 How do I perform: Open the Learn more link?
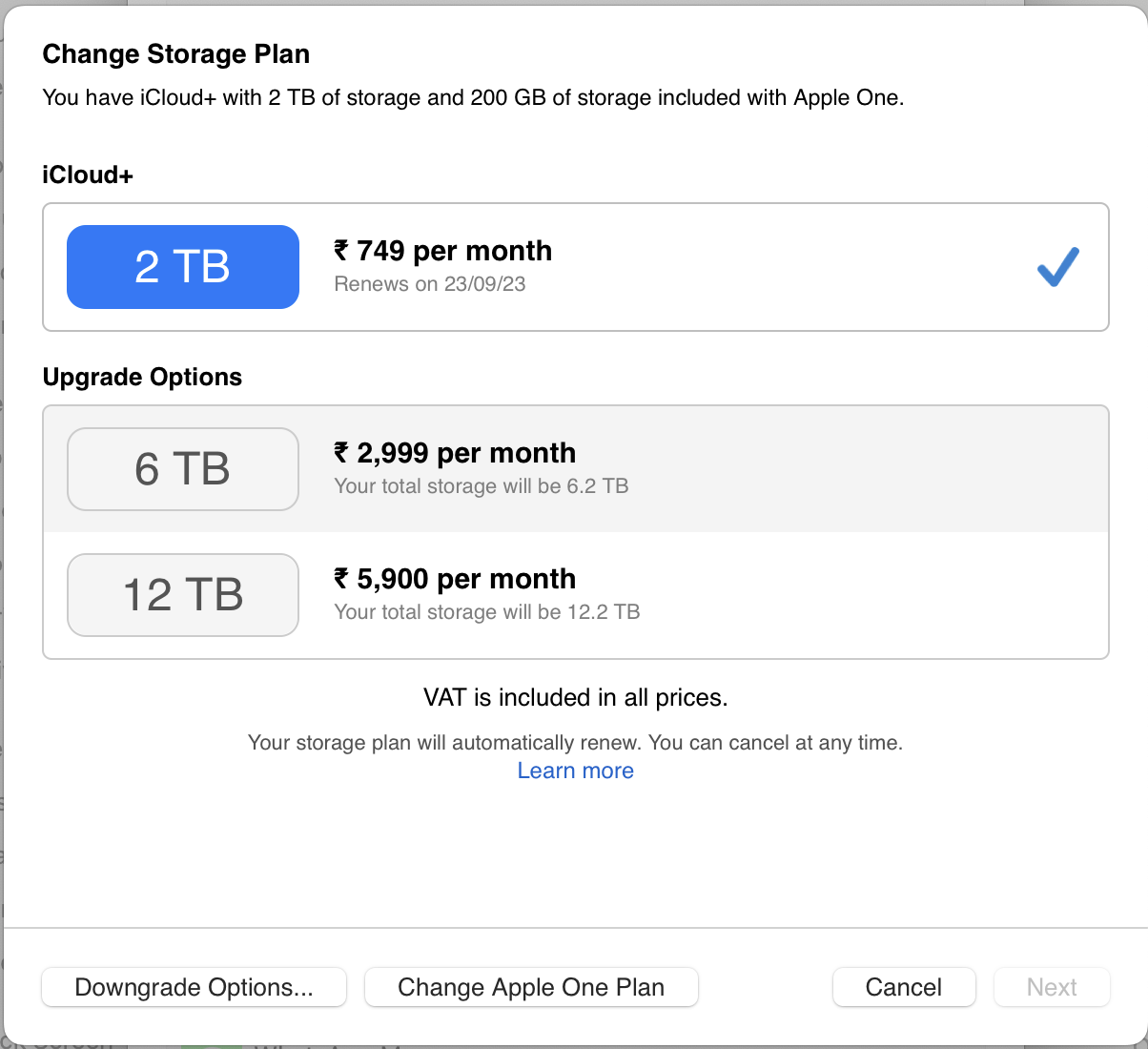click(575, 771)
